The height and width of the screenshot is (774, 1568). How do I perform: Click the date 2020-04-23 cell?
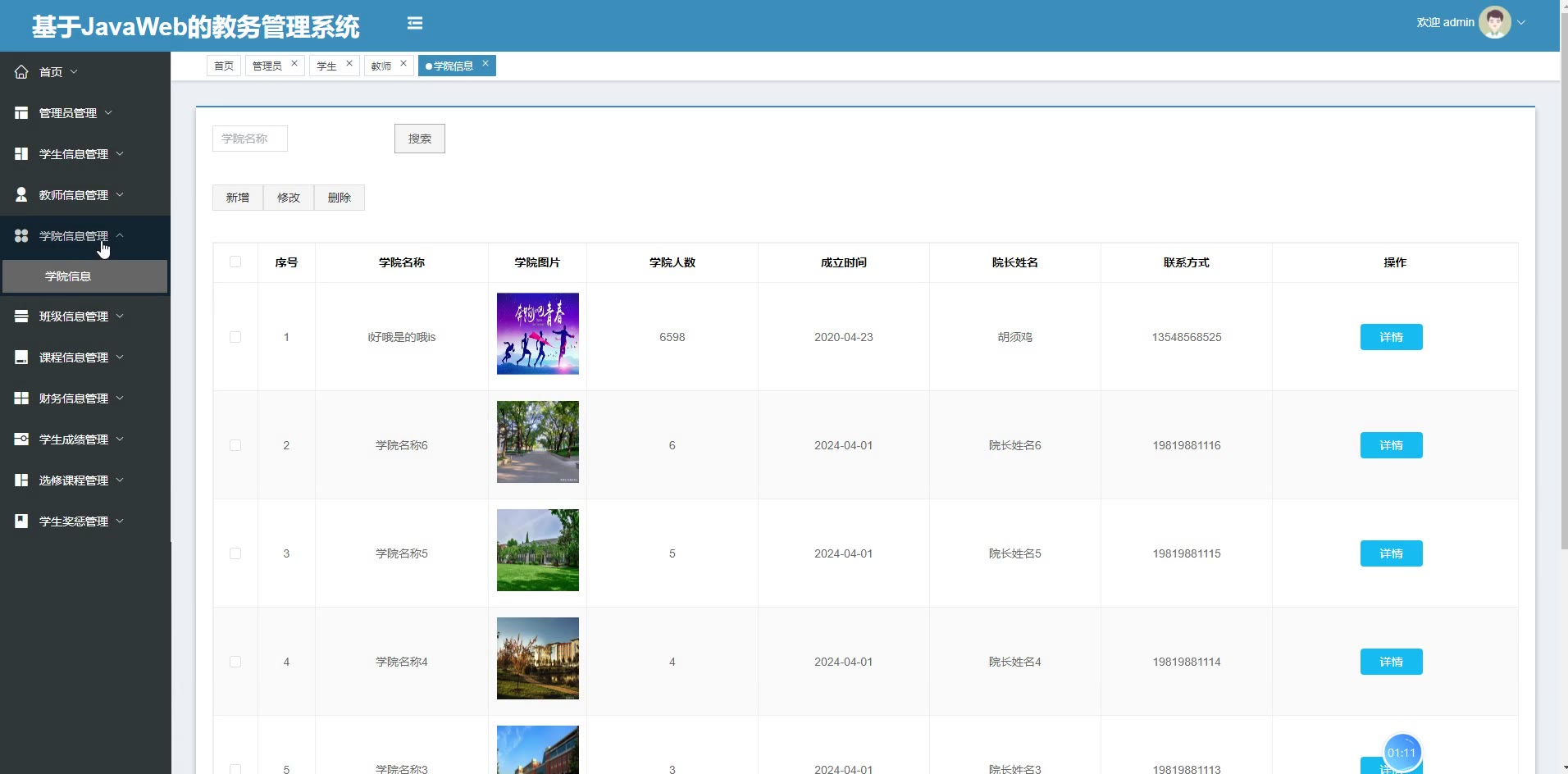click(844, 337)
